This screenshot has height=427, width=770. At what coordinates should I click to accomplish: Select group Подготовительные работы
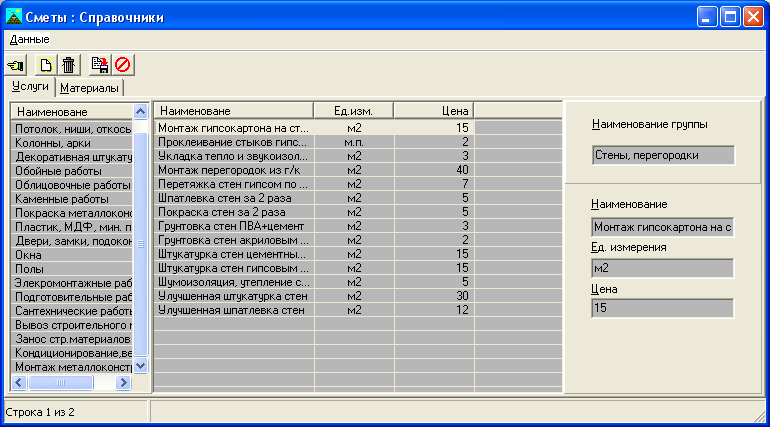click(72, 297)
